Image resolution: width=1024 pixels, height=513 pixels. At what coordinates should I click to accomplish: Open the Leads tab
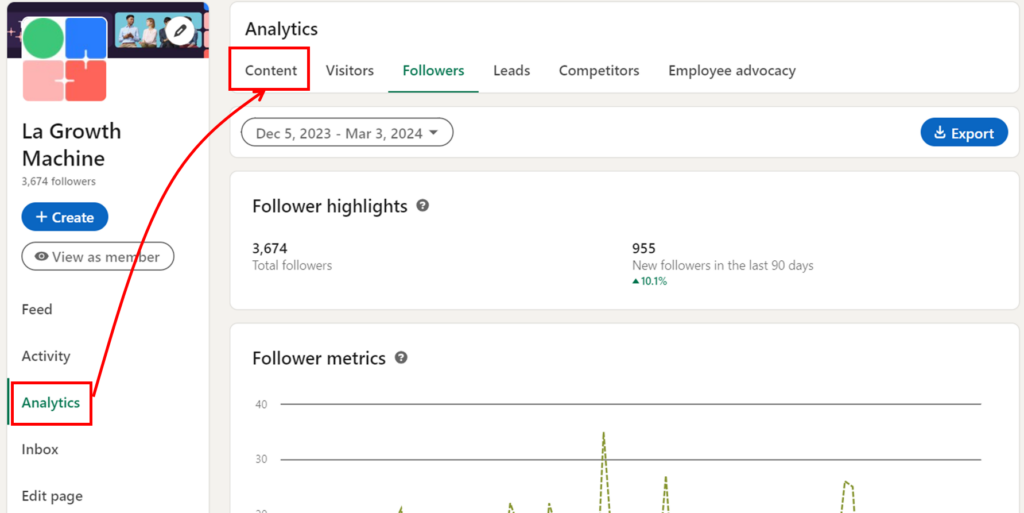point(511,70)
